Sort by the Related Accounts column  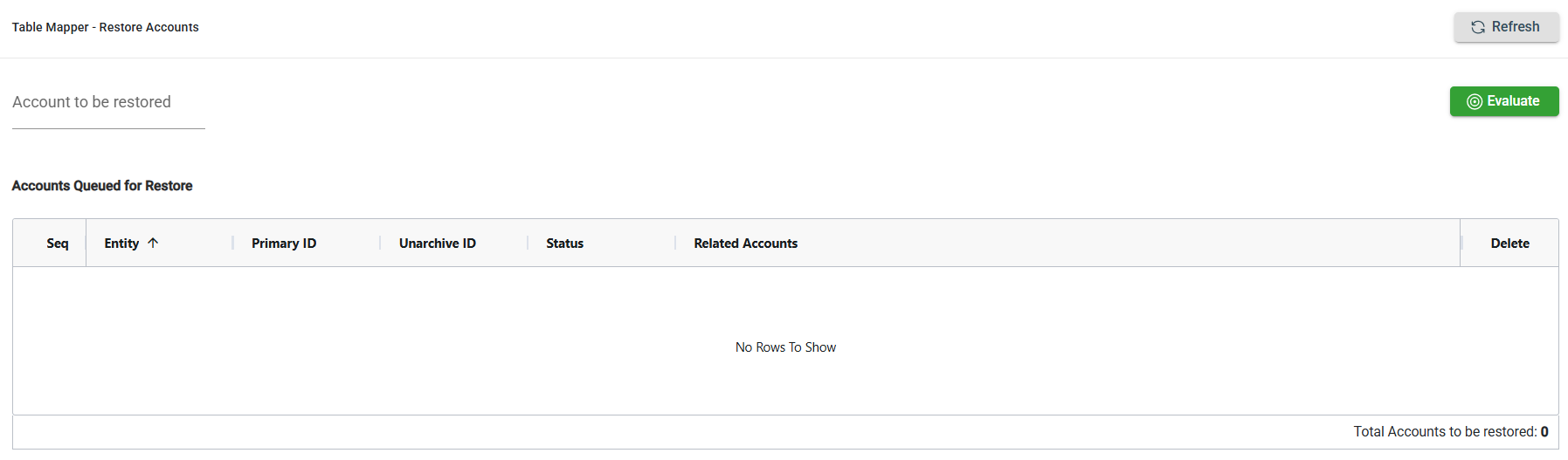pos(745,244)
